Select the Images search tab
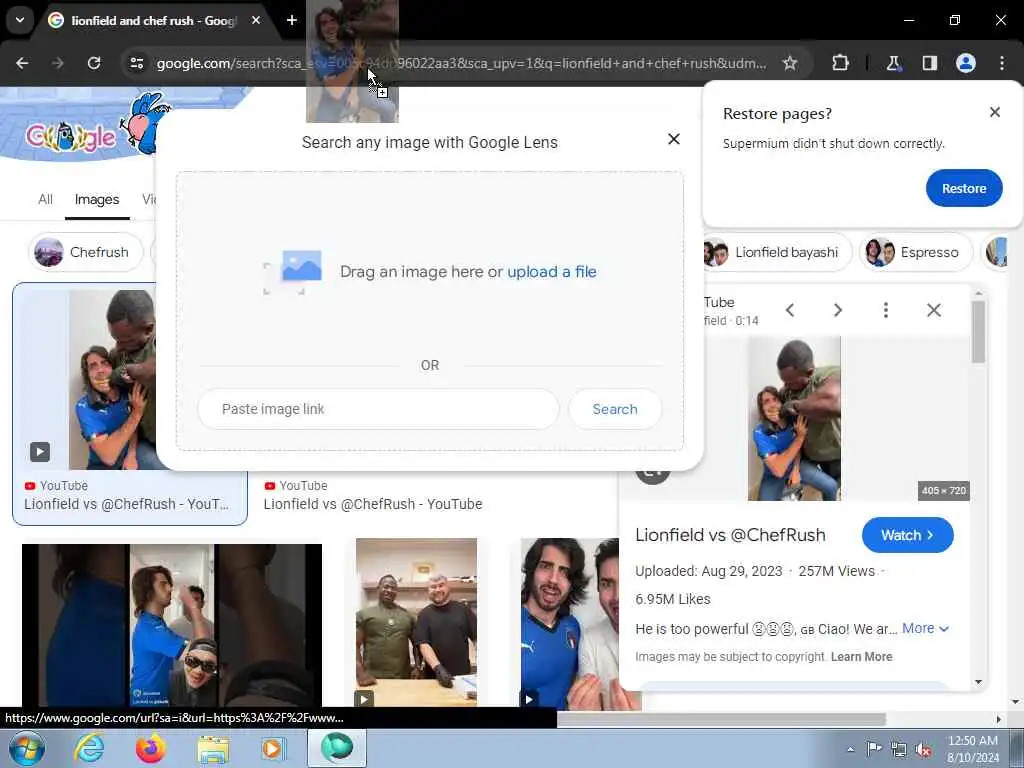This screenshot has height=768, width=1024. (97, 199)
